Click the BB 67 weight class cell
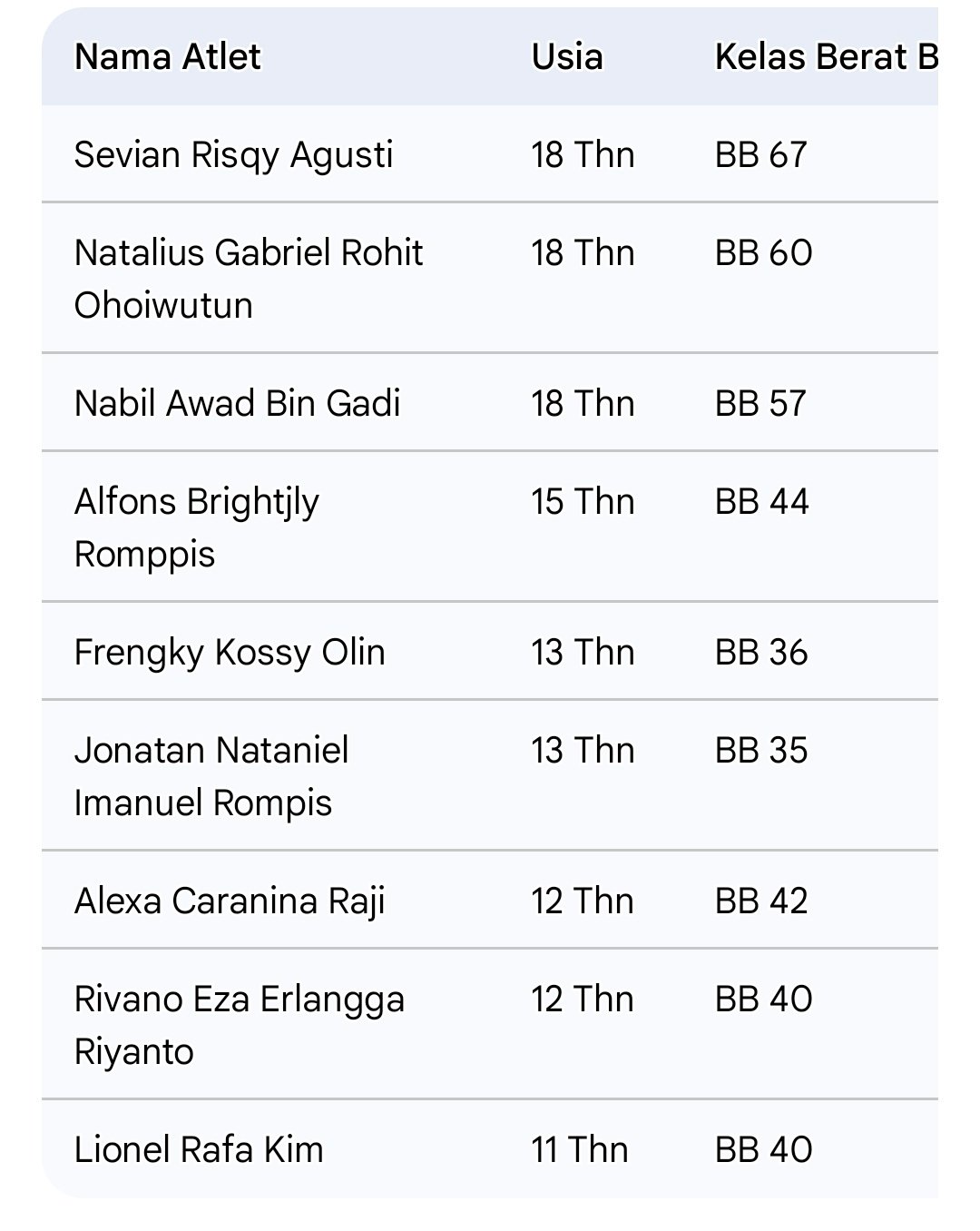 click(760, 155)
